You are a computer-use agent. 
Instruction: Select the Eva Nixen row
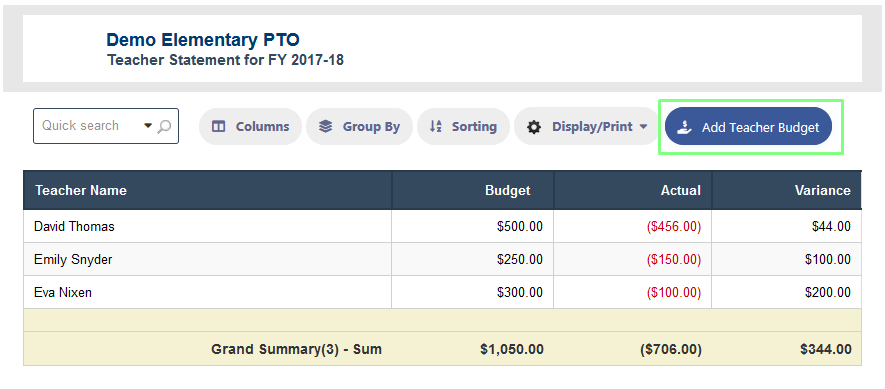pyautogui.click(x=442, y=292)
